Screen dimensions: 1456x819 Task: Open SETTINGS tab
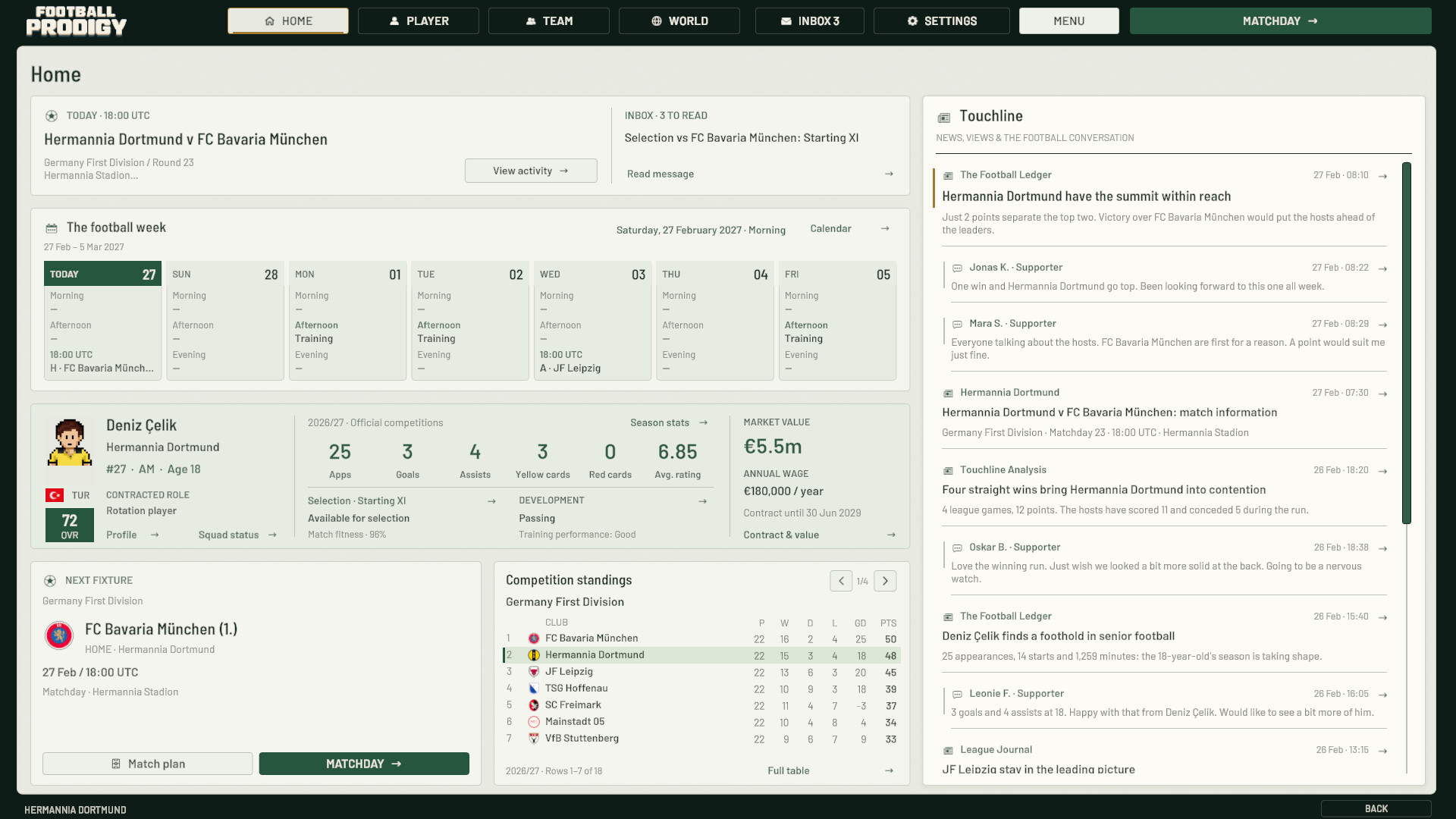point(942,21)
